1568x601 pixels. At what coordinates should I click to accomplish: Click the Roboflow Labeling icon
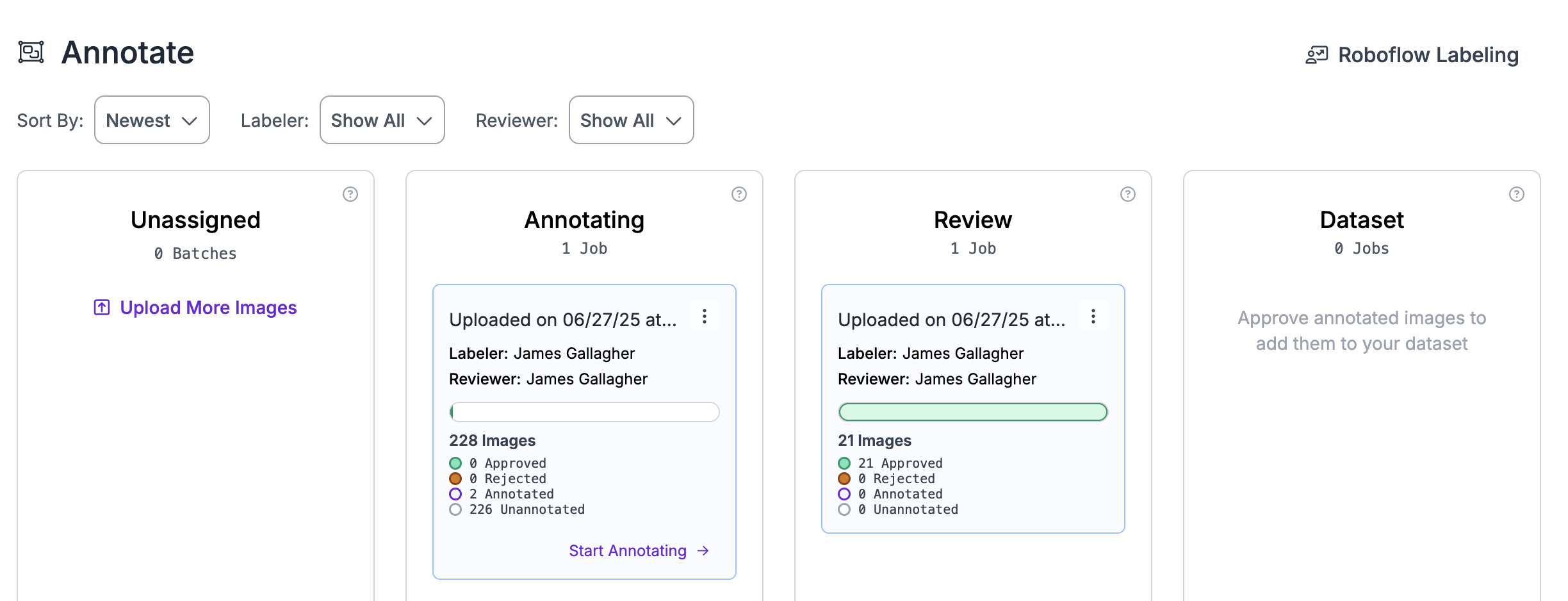point(1316,55)
